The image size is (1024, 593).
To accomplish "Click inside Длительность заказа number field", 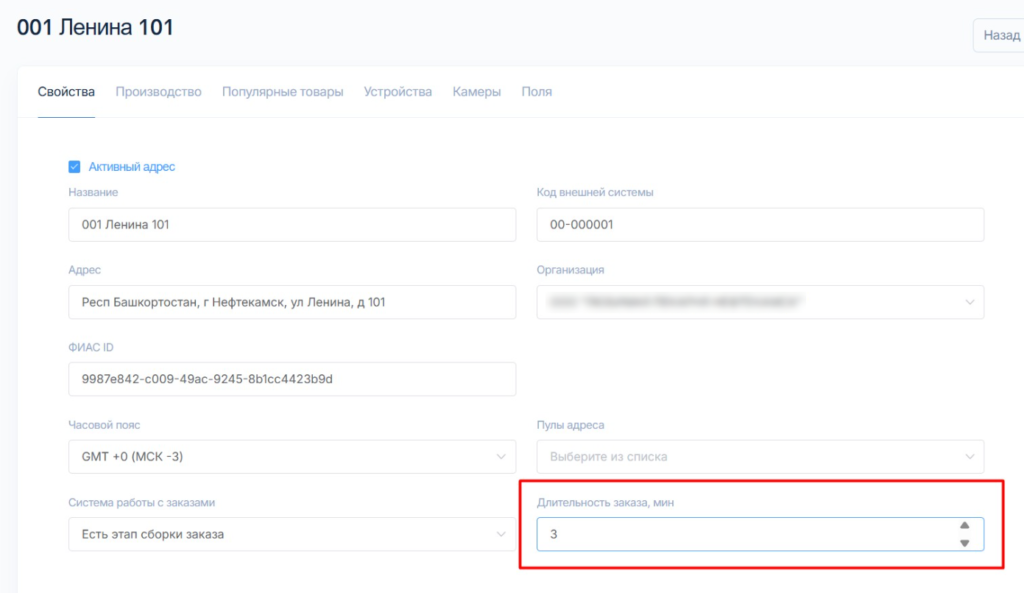I will tap(740, 534).
